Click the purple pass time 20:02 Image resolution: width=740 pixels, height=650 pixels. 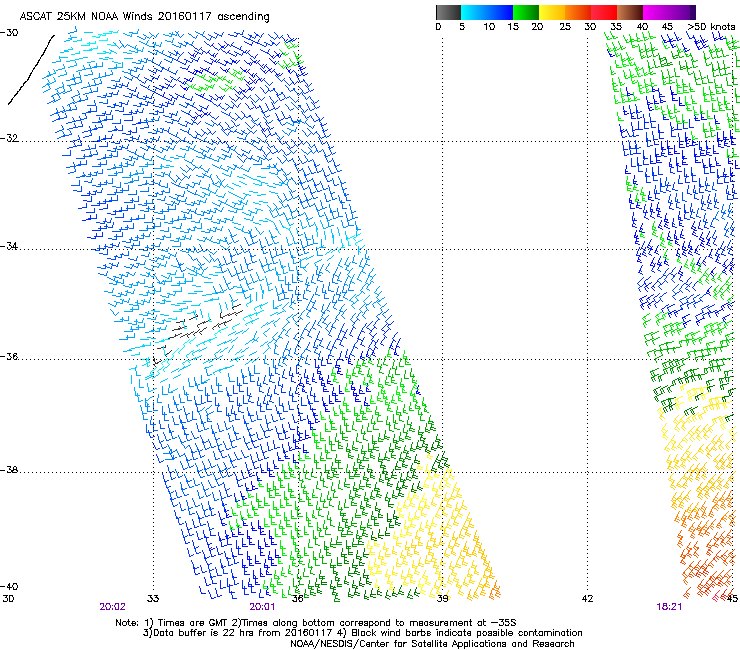(112, 607)
